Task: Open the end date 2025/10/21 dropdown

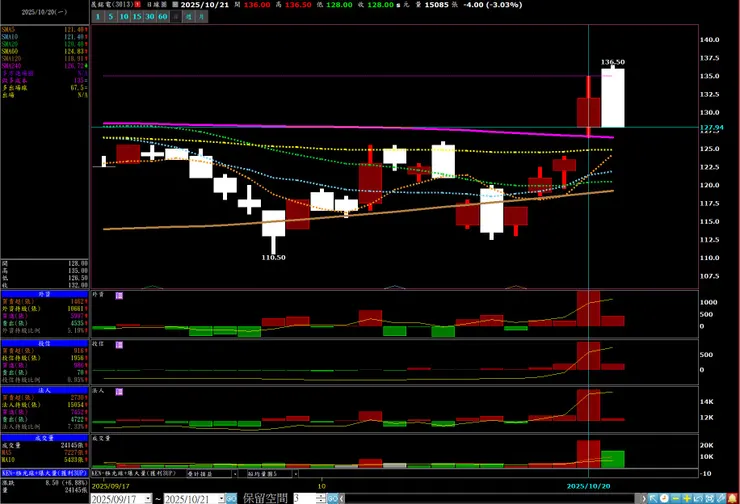Action: click(x=221, y=498)
